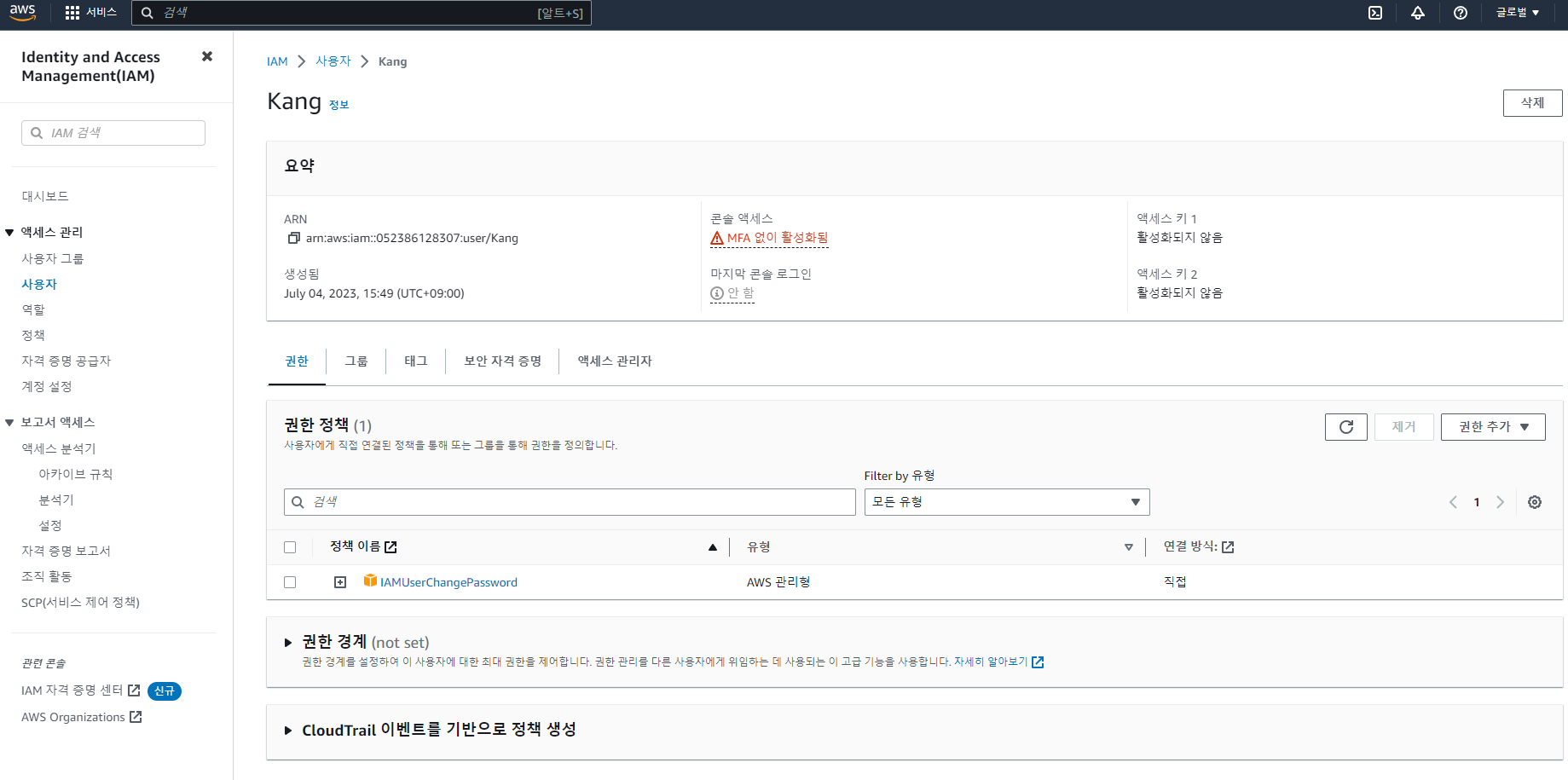This screenshot has height=780, width=1568.
Task: Open Organization activity in the sidebar
Action: (x=47, y=576)
